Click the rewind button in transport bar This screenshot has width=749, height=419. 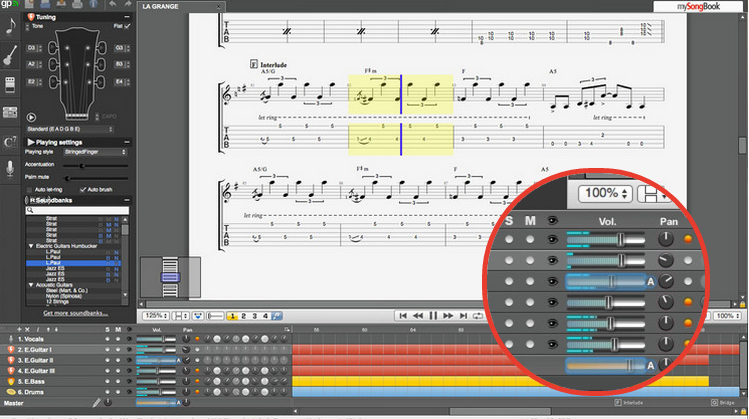[x=419, y=316]
